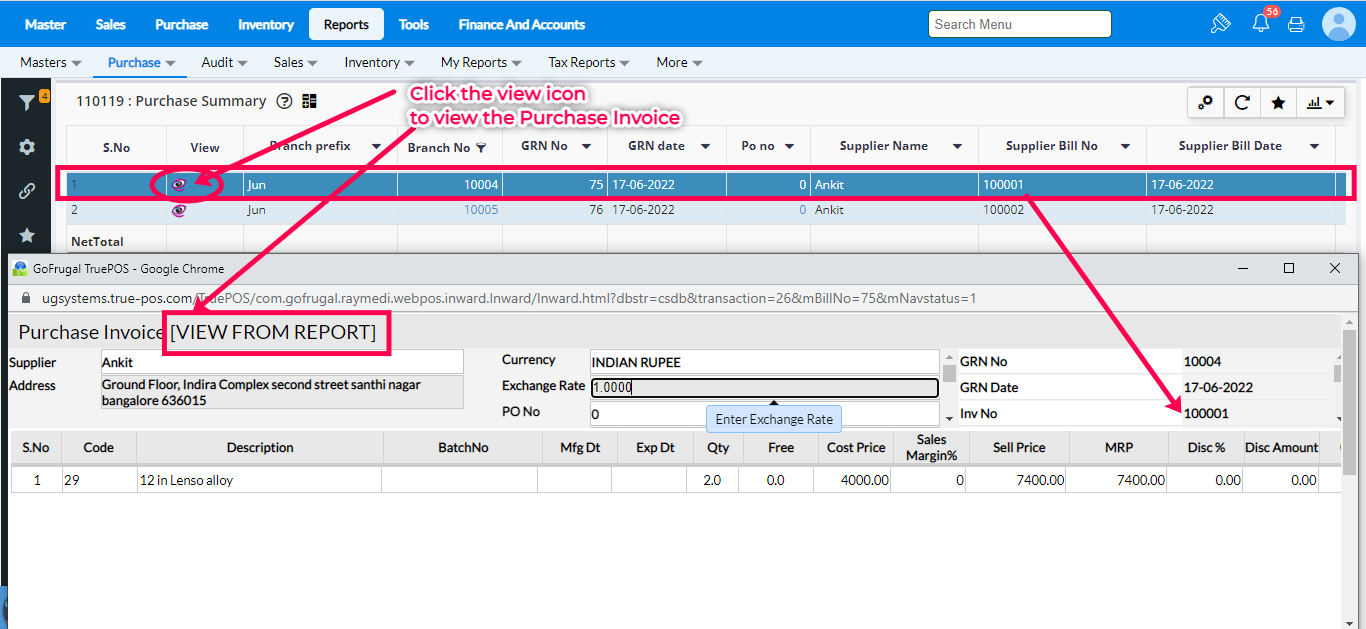Viewport: 1366px width, 629px height.
Task: Select the Sales top menu
Action: tap(111, 24)
